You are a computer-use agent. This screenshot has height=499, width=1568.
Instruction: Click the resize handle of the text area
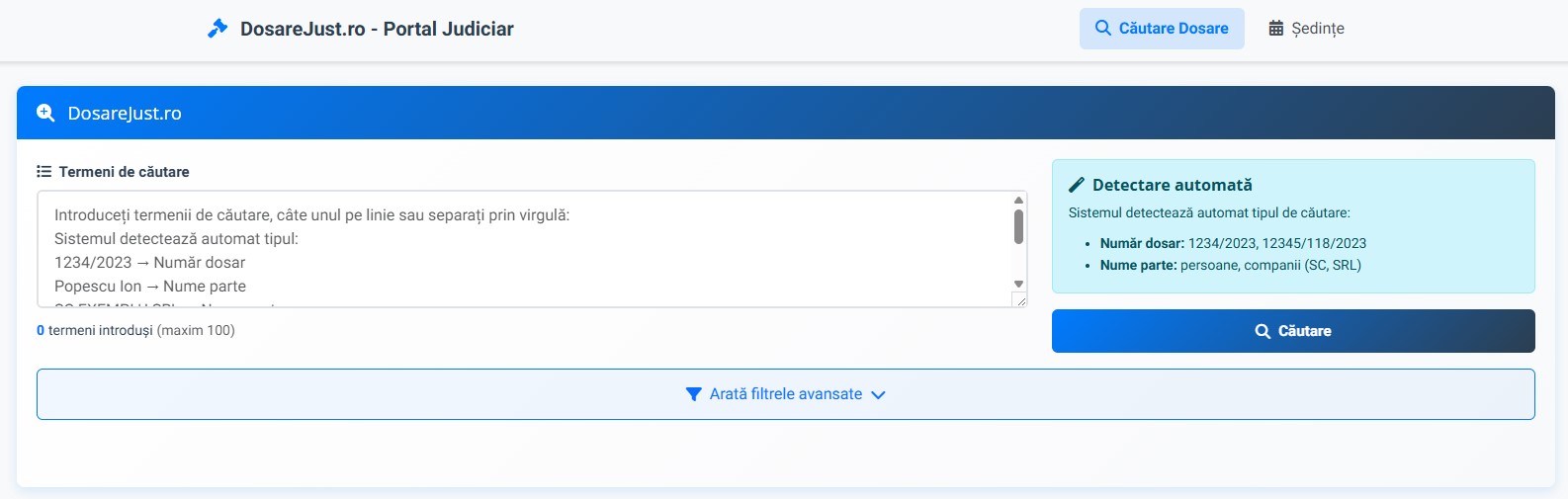click(1020, 300)
